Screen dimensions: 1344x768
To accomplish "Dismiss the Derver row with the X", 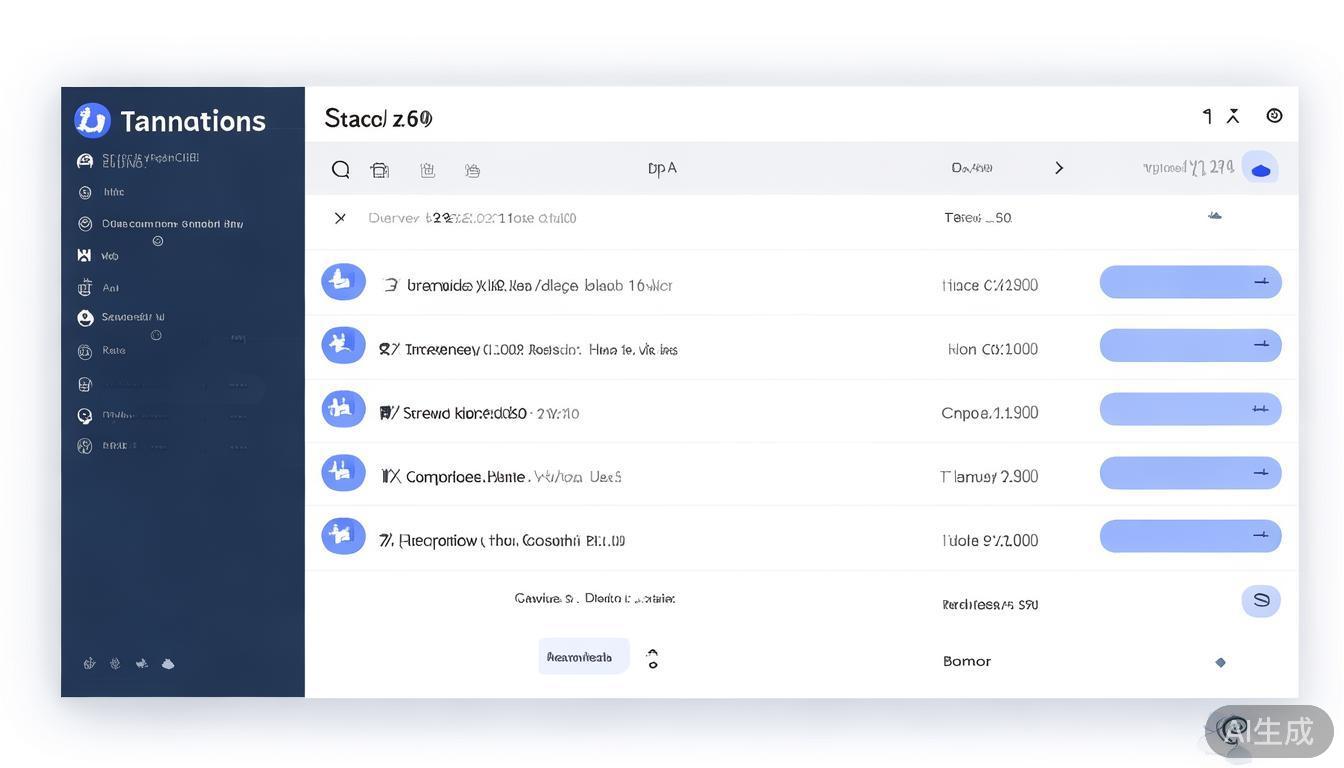I will point(340,218).
